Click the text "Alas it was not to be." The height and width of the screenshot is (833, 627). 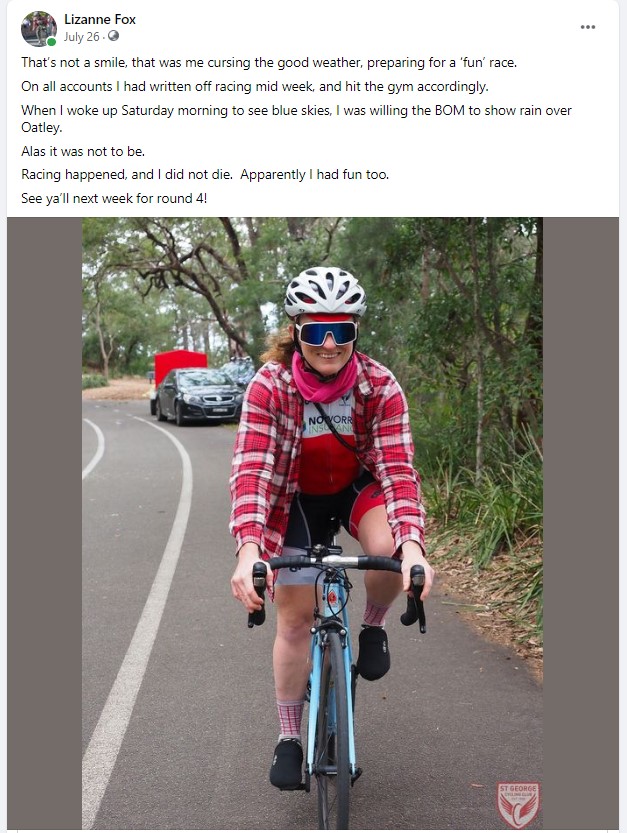coord(83,151)
